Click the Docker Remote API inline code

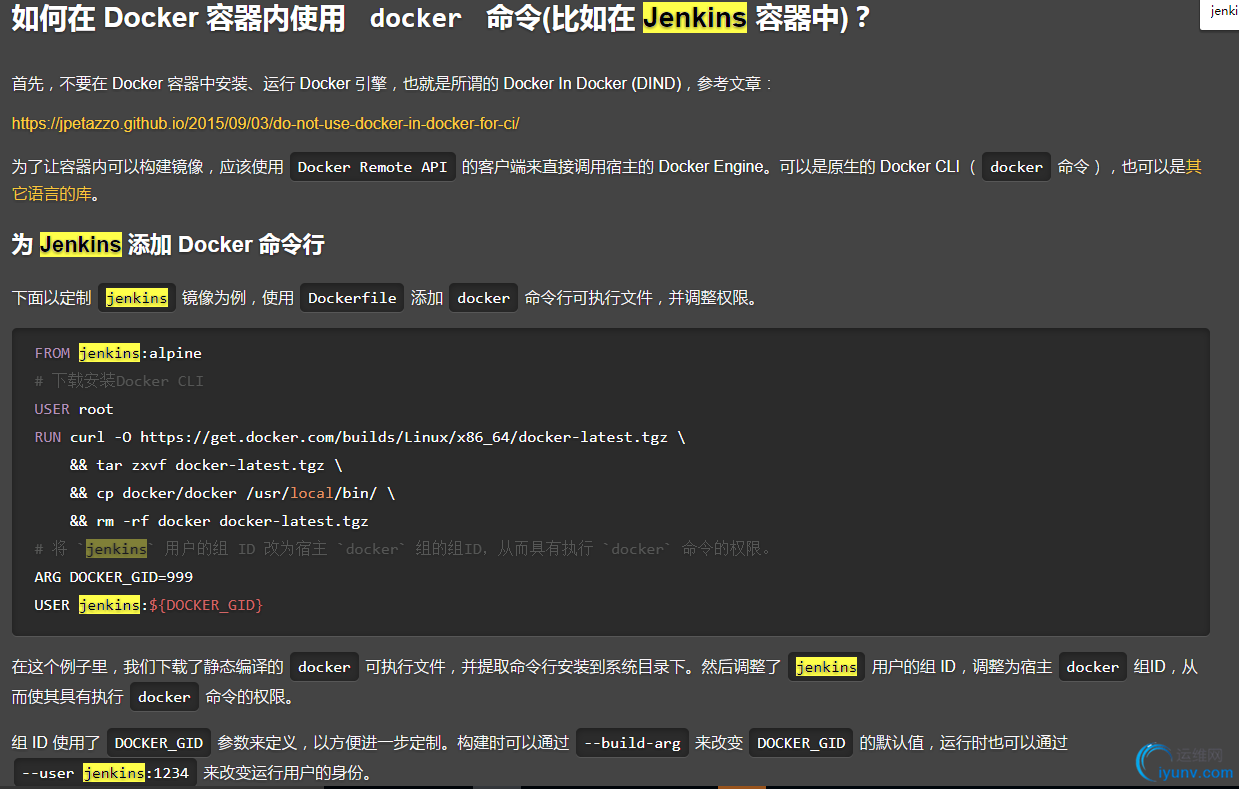tap(373, 167)
